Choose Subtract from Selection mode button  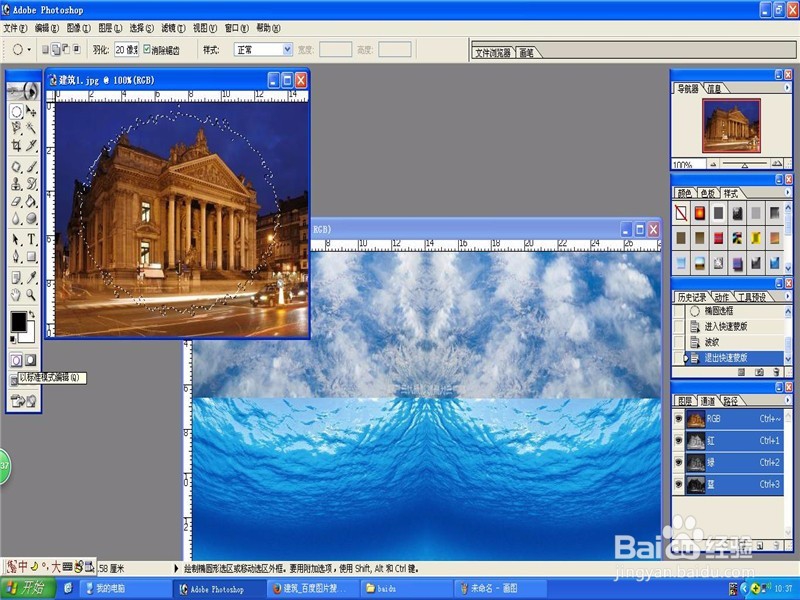pyautogui.click(x=66, y=49)
